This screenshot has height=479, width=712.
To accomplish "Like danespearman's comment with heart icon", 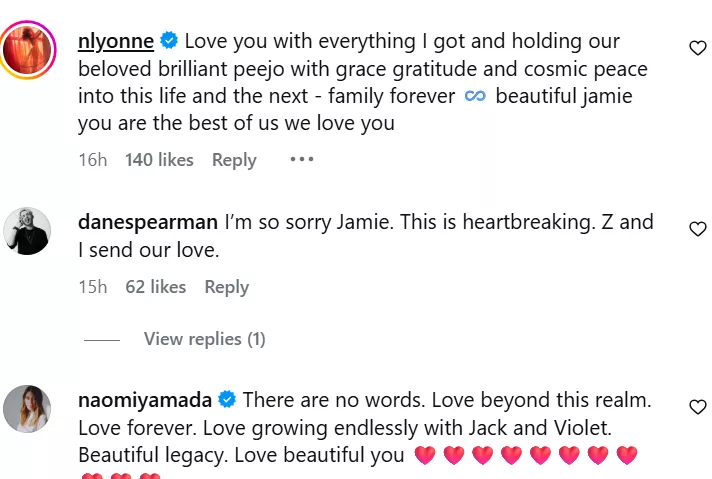I will tap(698, 229).
